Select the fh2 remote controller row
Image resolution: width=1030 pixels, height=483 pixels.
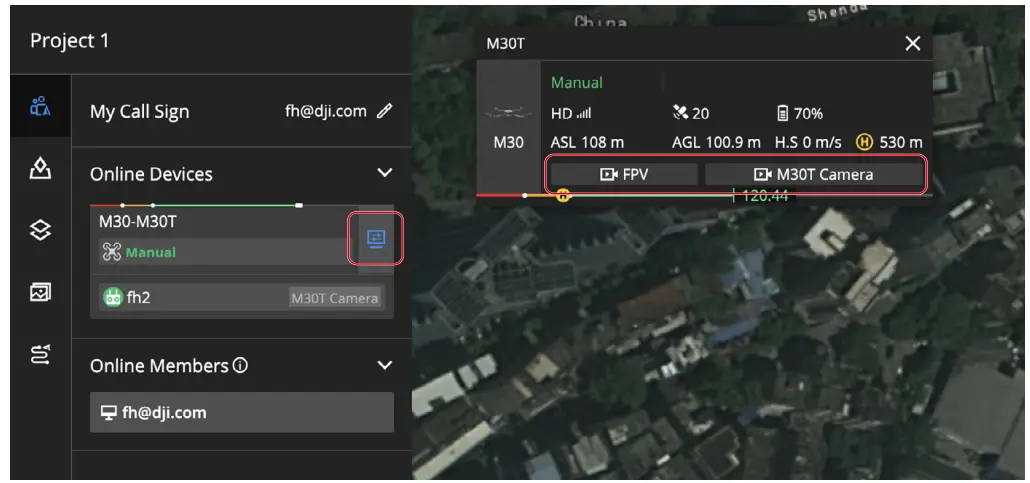[x=242, y=298]
